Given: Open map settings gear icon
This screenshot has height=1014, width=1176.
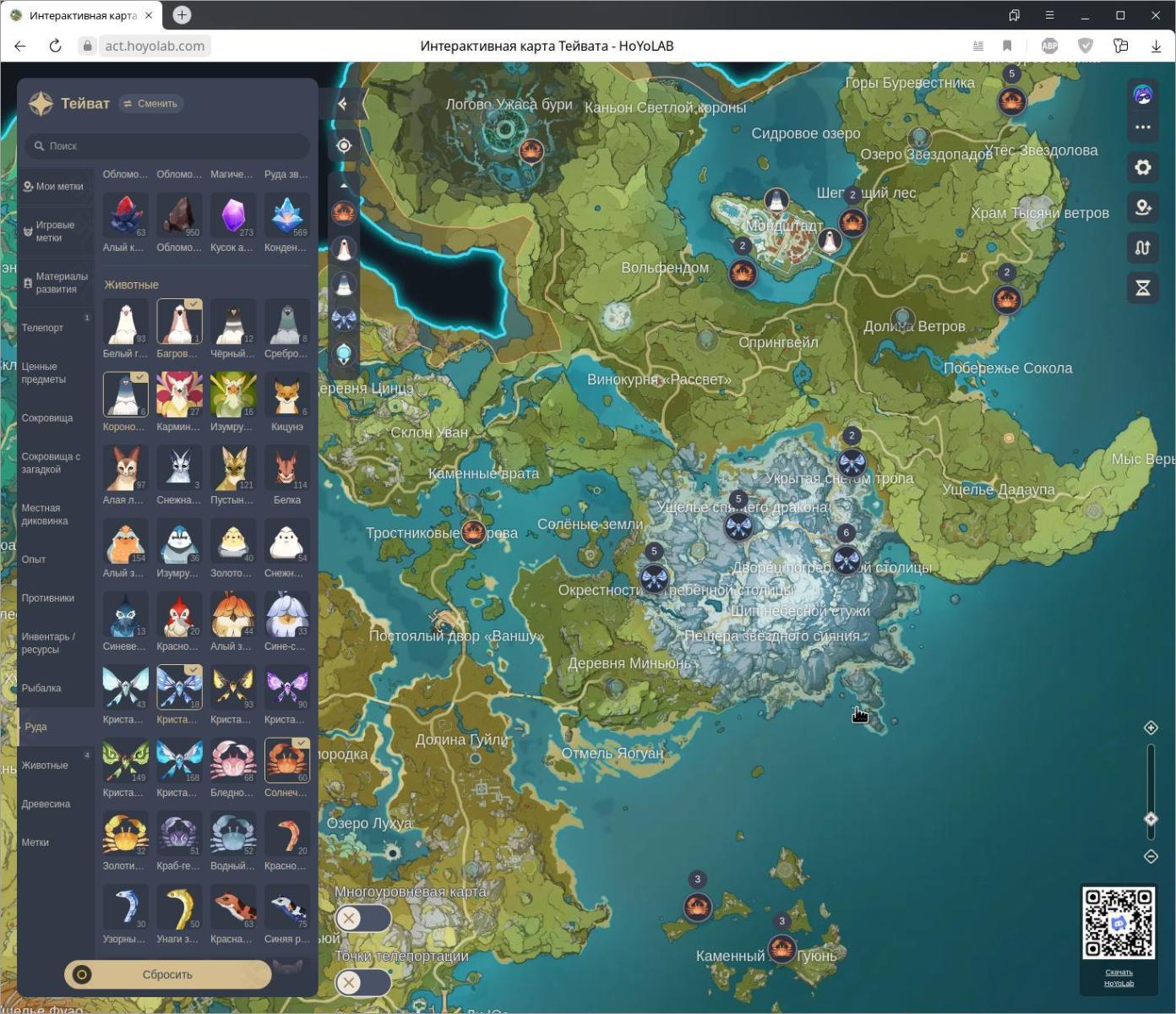Looking at the screenshot, I should click(1143, 167).
